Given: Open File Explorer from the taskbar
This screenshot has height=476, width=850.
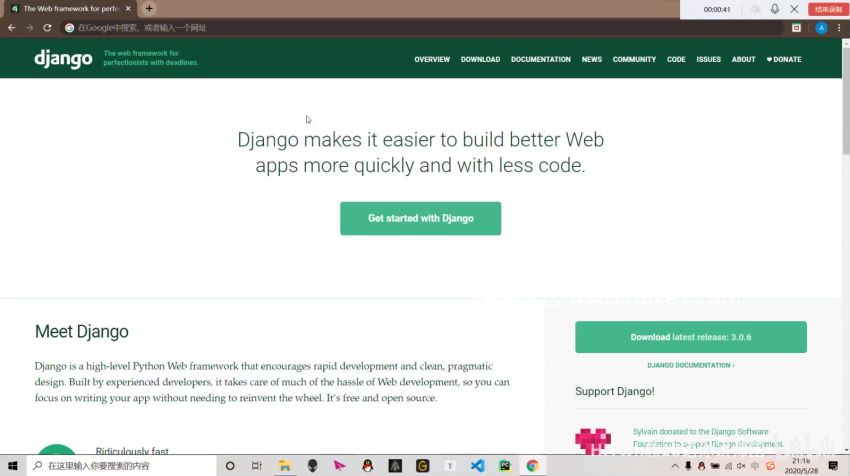Looking at the screenshot, I should tap(285, 466).
